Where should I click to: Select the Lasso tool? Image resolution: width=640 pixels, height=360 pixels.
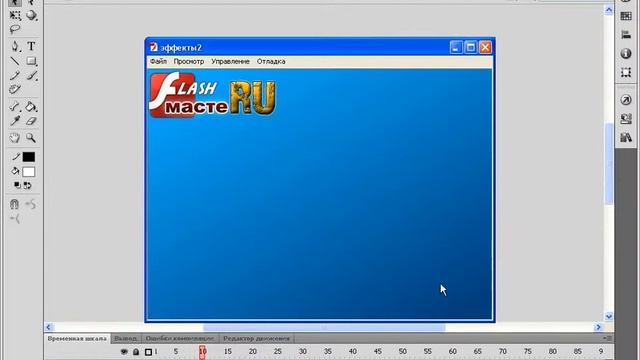coord(15,29)
